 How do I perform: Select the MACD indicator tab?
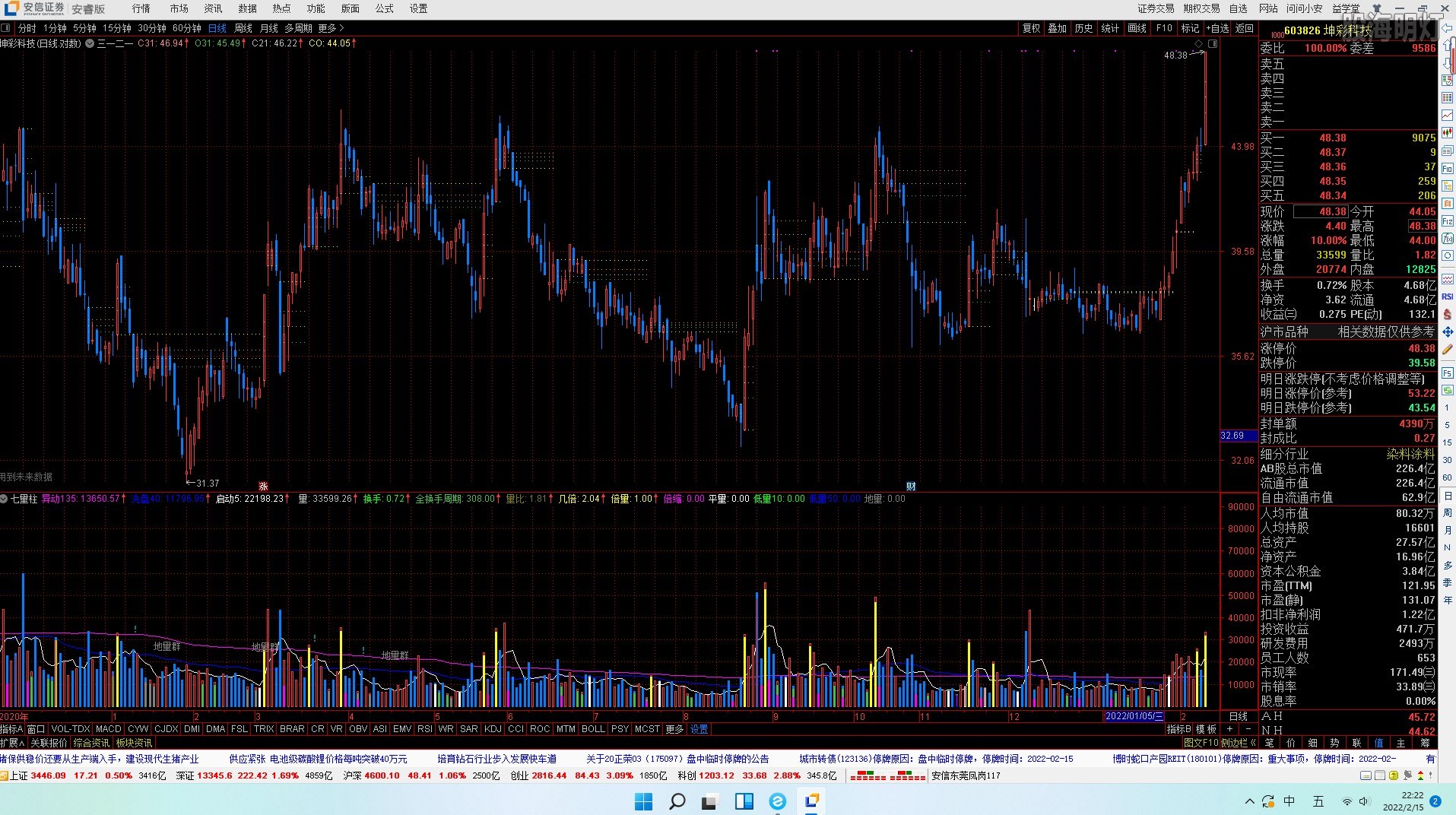tap(109, 728)
